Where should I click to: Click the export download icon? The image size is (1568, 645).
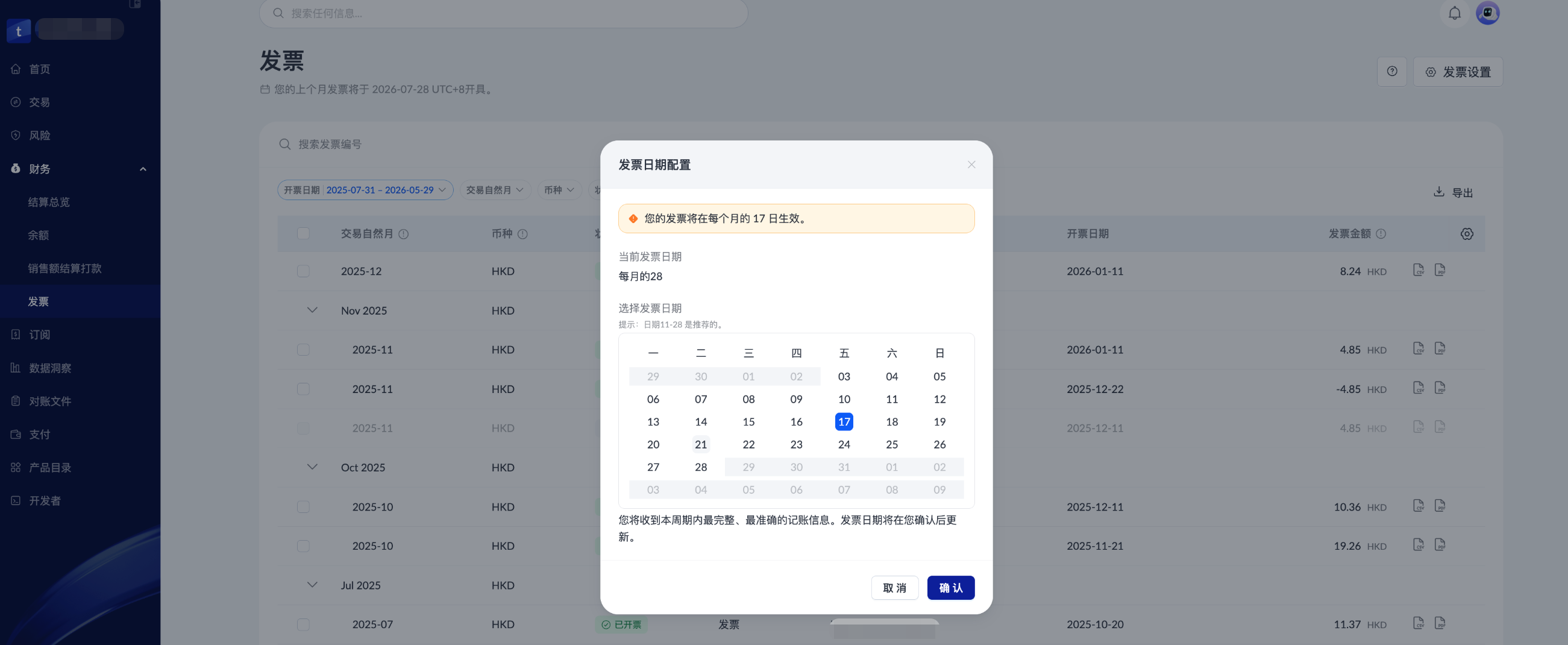1438,192
